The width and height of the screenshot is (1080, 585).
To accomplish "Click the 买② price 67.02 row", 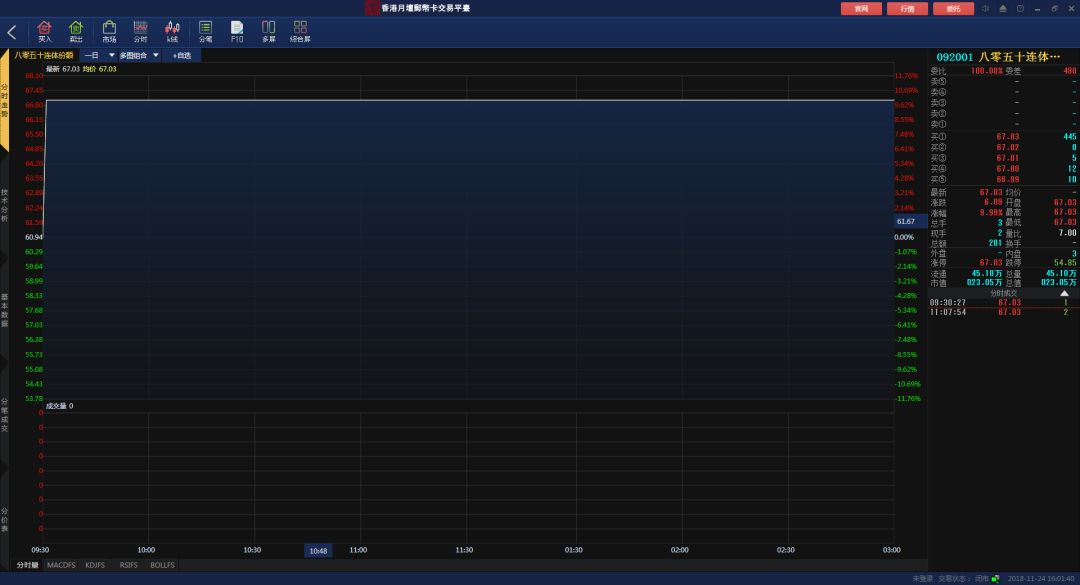I will [1003, 147].
